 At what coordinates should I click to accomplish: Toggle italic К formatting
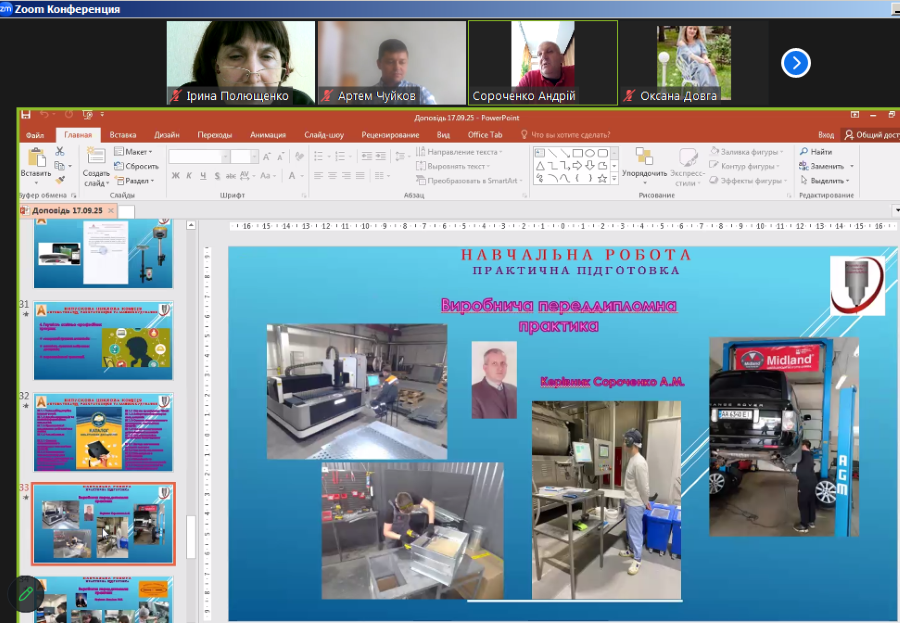(x=189, y=176)
